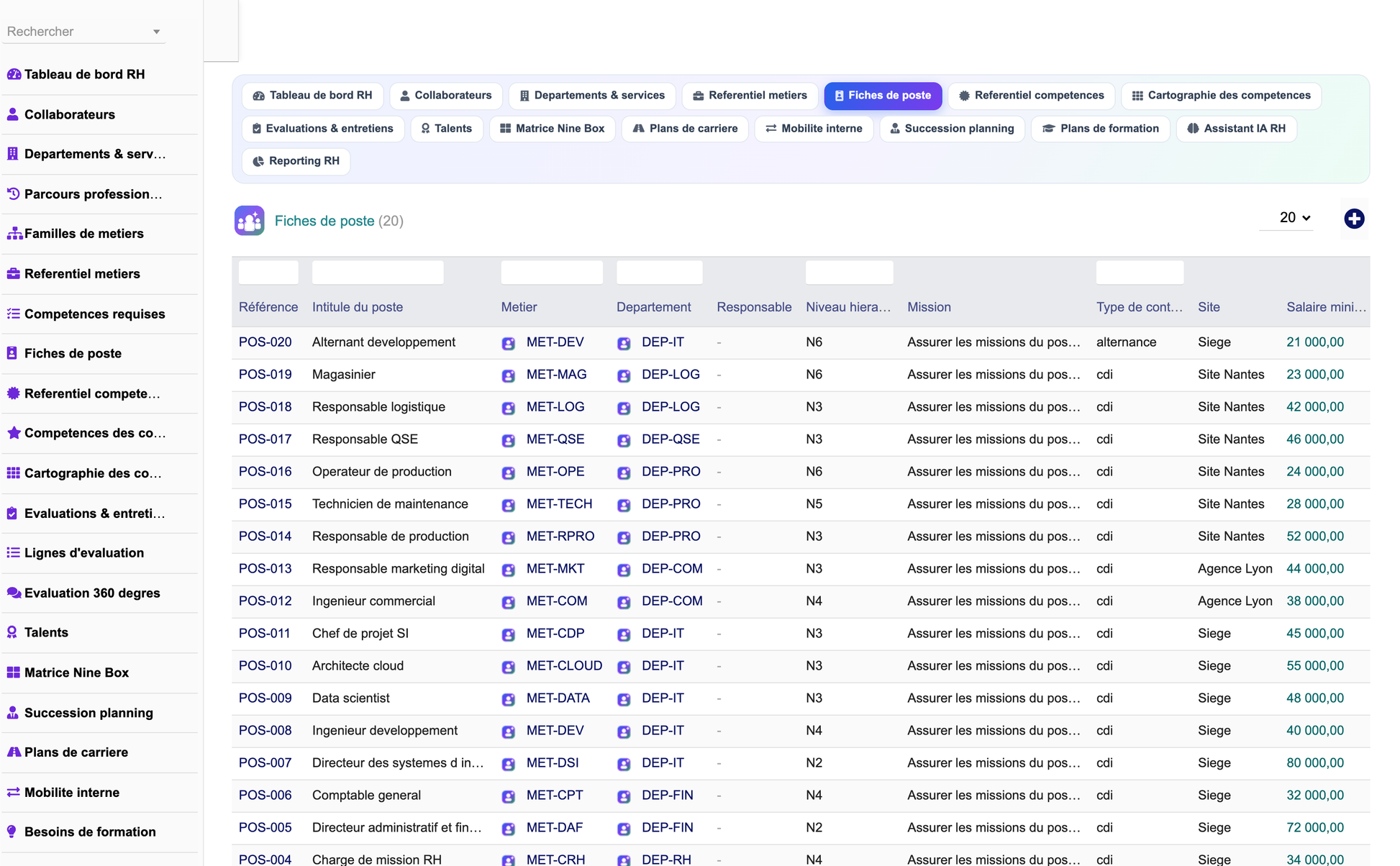Select the alternance contract type cell
This screenshot has width=1400, height=866.
(1126, 342)
